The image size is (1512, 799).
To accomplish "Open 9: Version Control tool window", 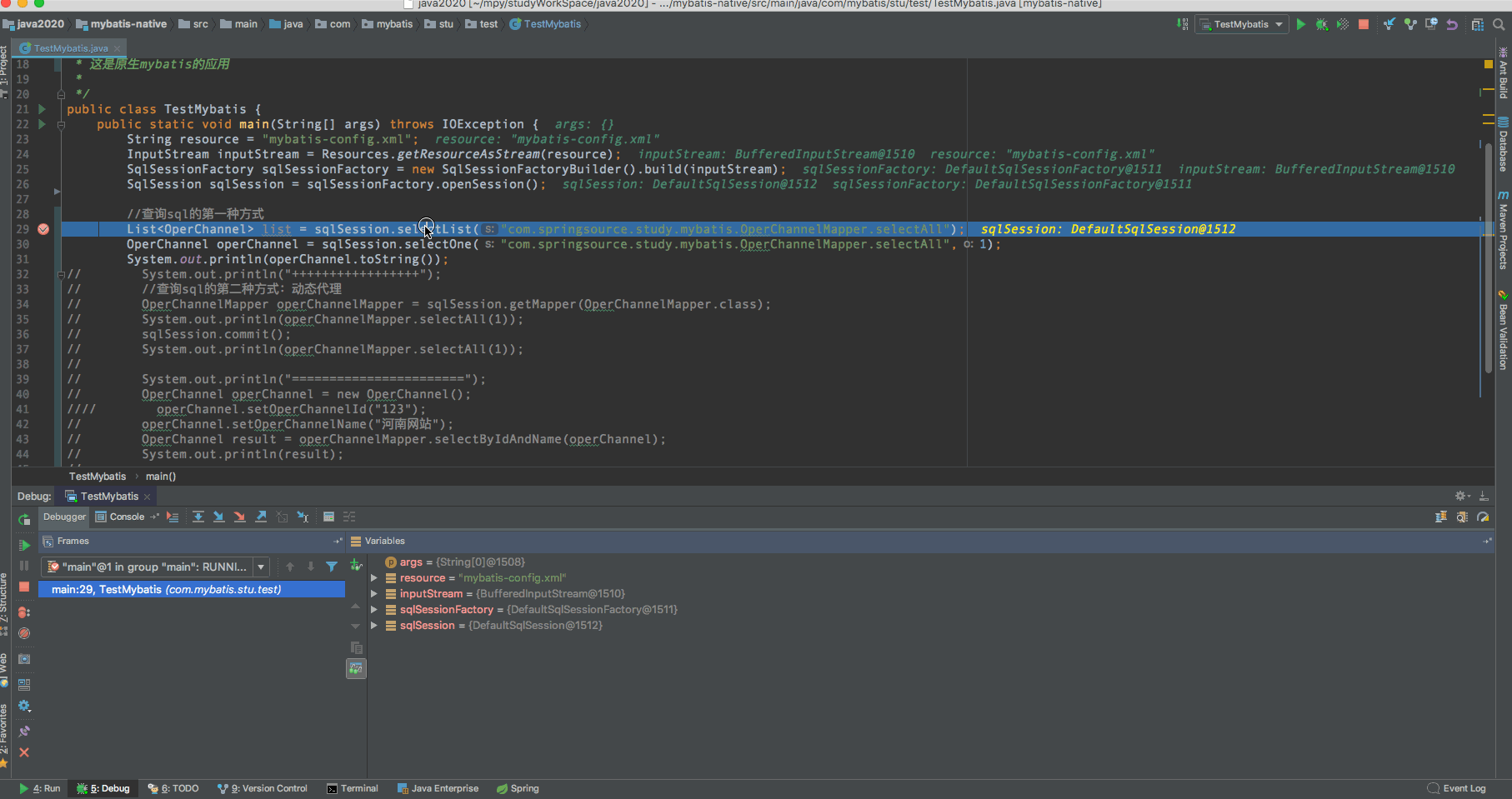I will [263, 789].
